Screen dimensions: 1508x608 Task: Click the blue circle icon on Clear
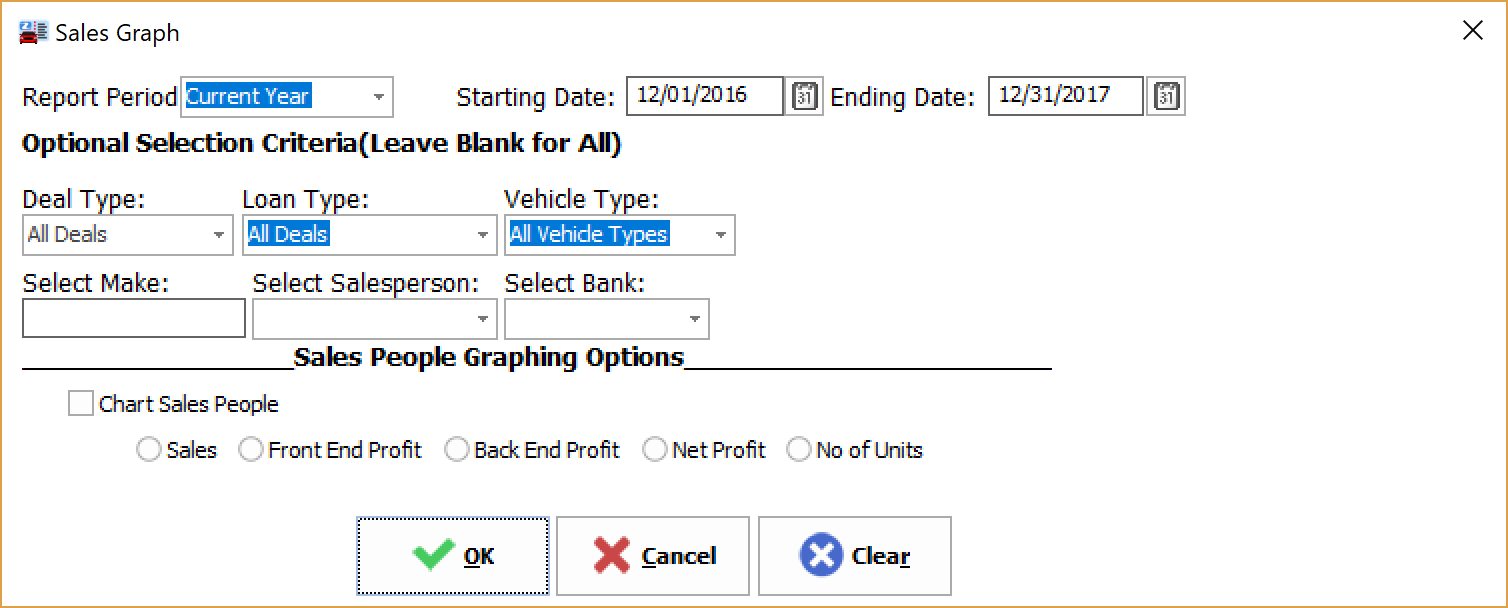(820, 555)
